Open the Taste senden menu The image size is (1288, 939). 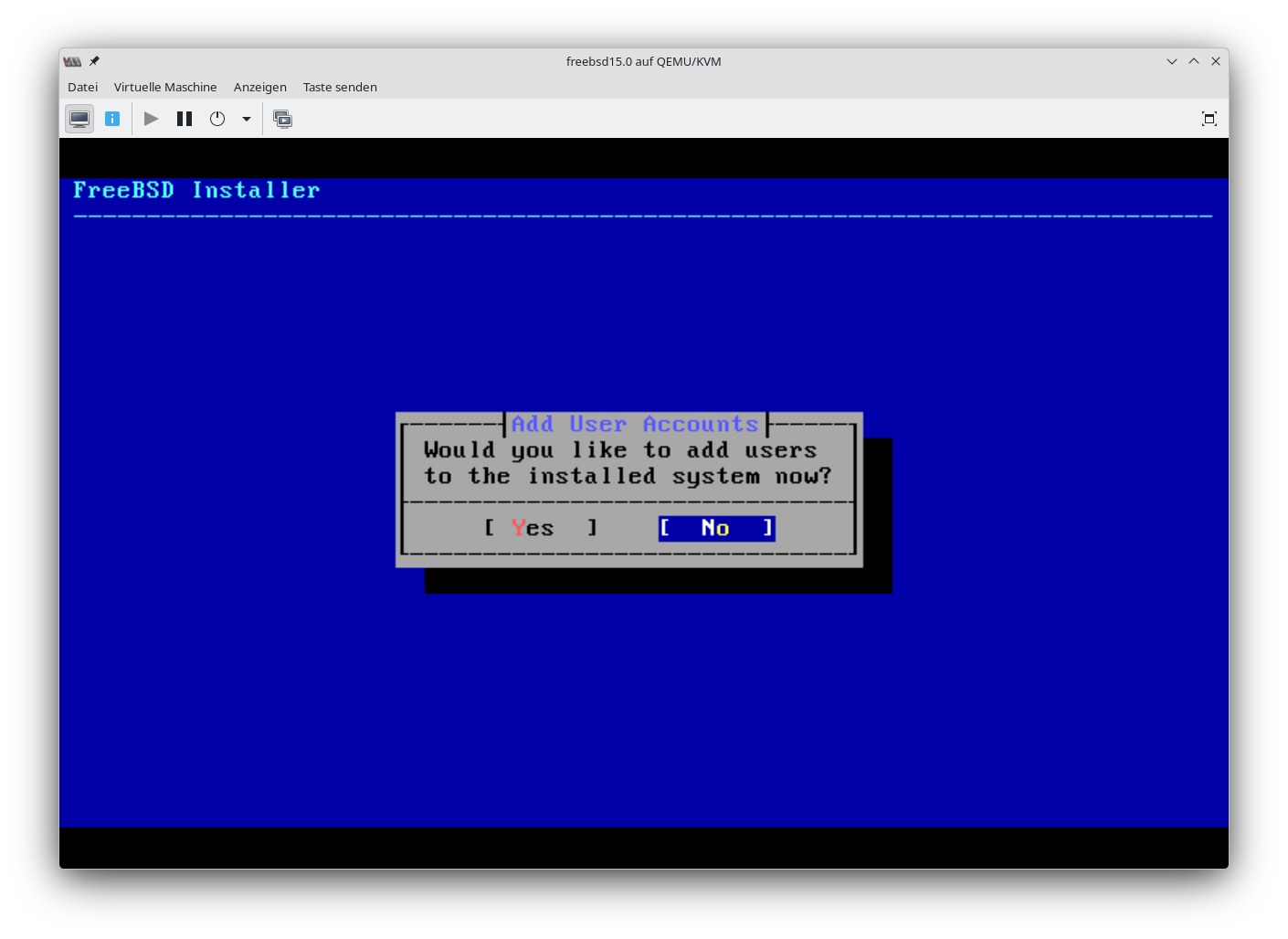340,87
